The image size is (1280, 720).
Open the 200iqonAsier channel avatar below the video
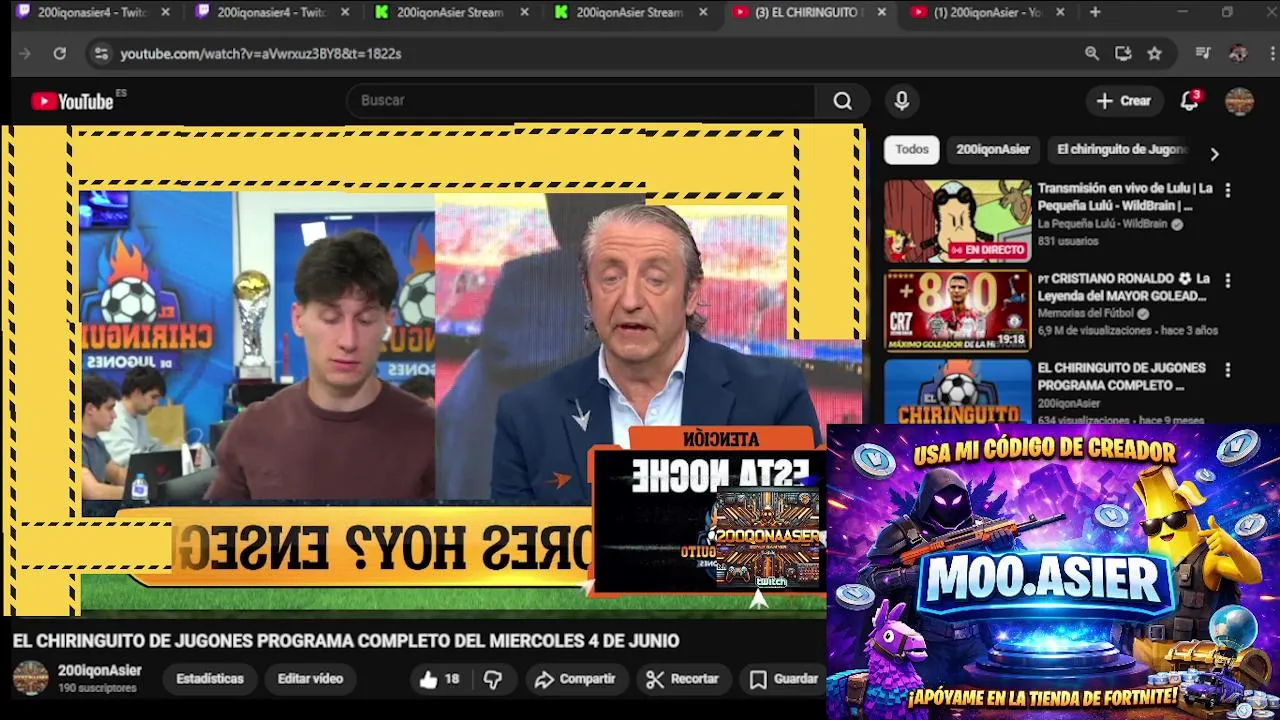tap(30, 678)
